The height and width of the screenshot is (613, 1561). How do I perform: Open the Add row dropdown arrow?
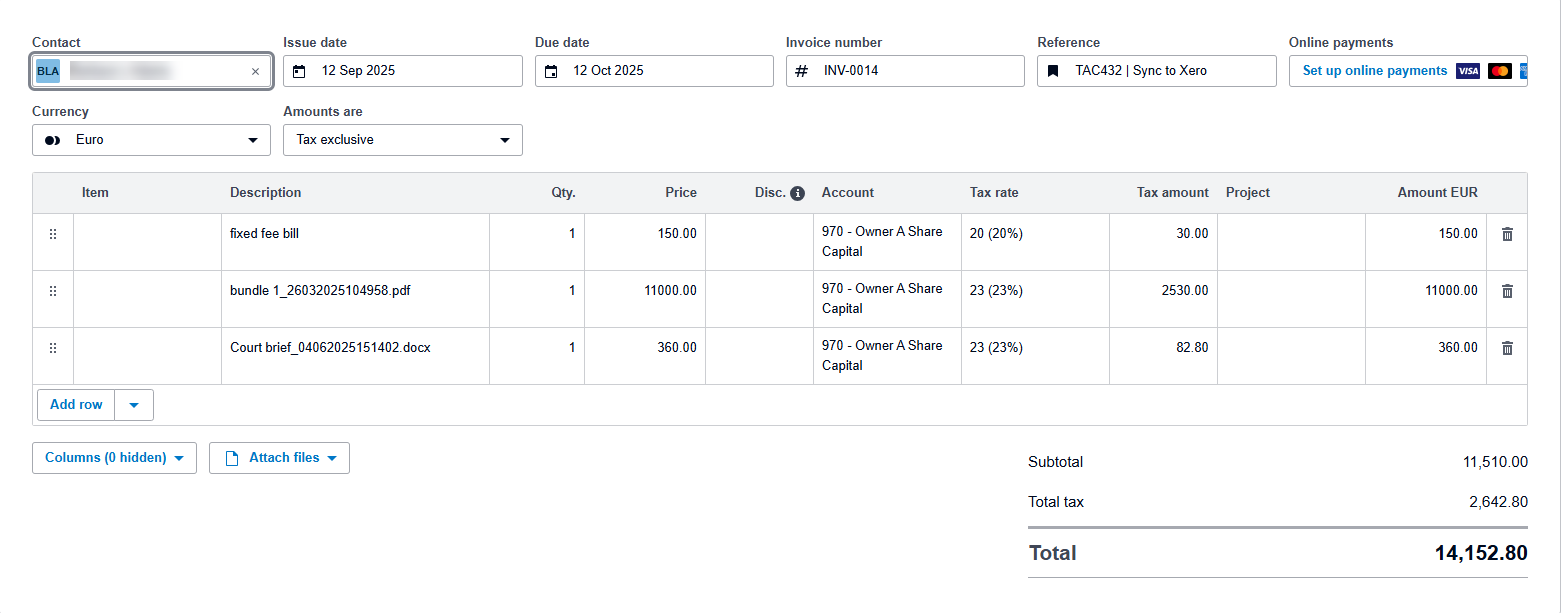(x=134, y=405)
